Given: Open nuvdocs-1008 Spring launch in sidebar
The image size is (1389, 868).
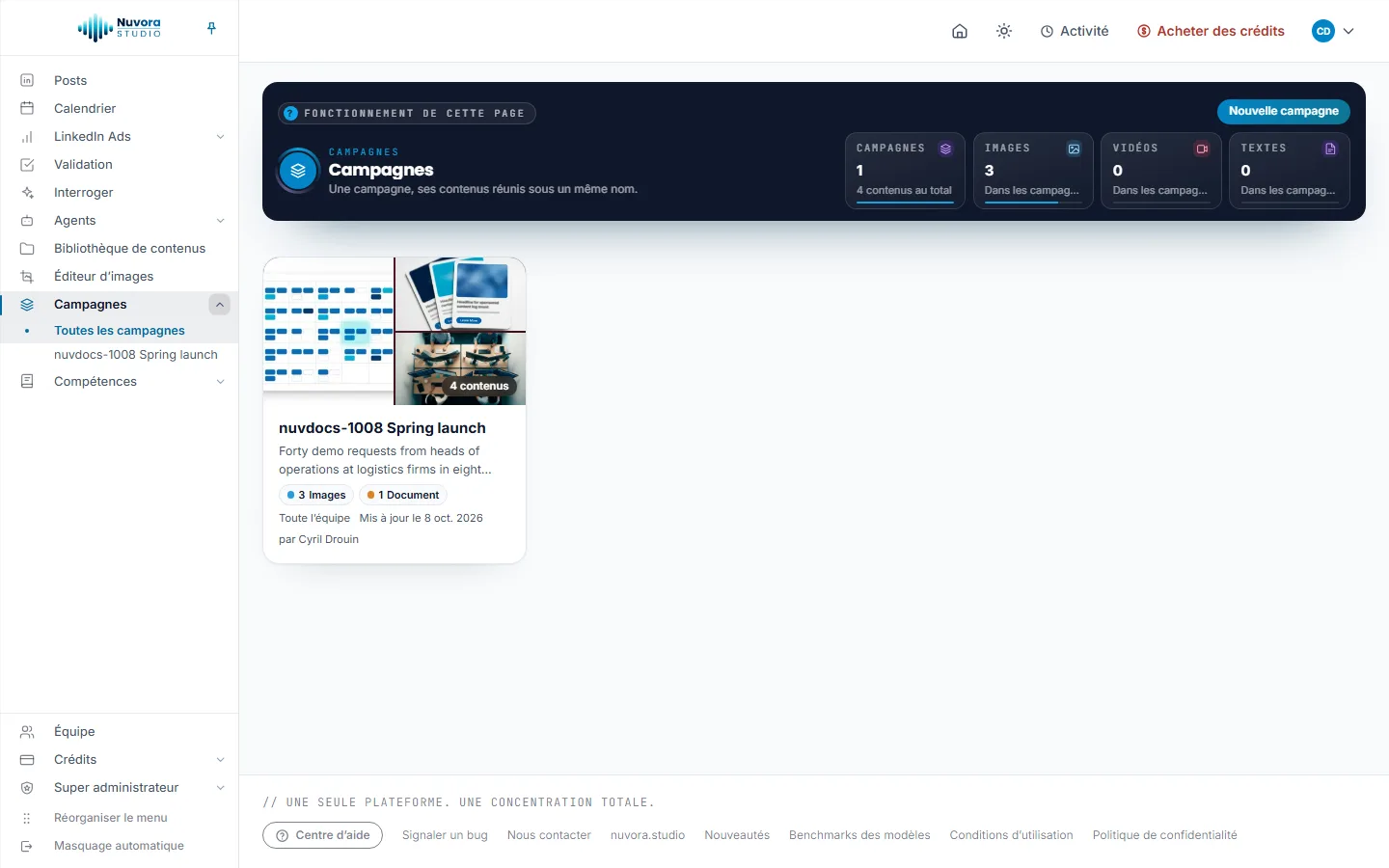Looking at the screenshot, I should click(136, 354).
